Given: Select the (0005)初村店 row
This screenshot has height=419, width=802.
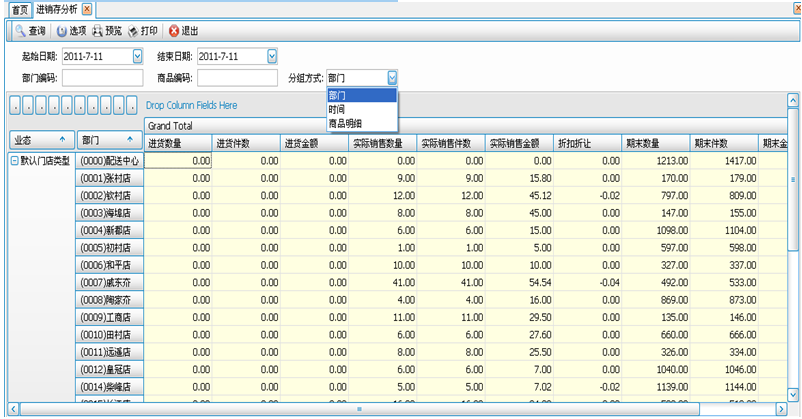Looking at the screenshot, I should tap(109, 248).
